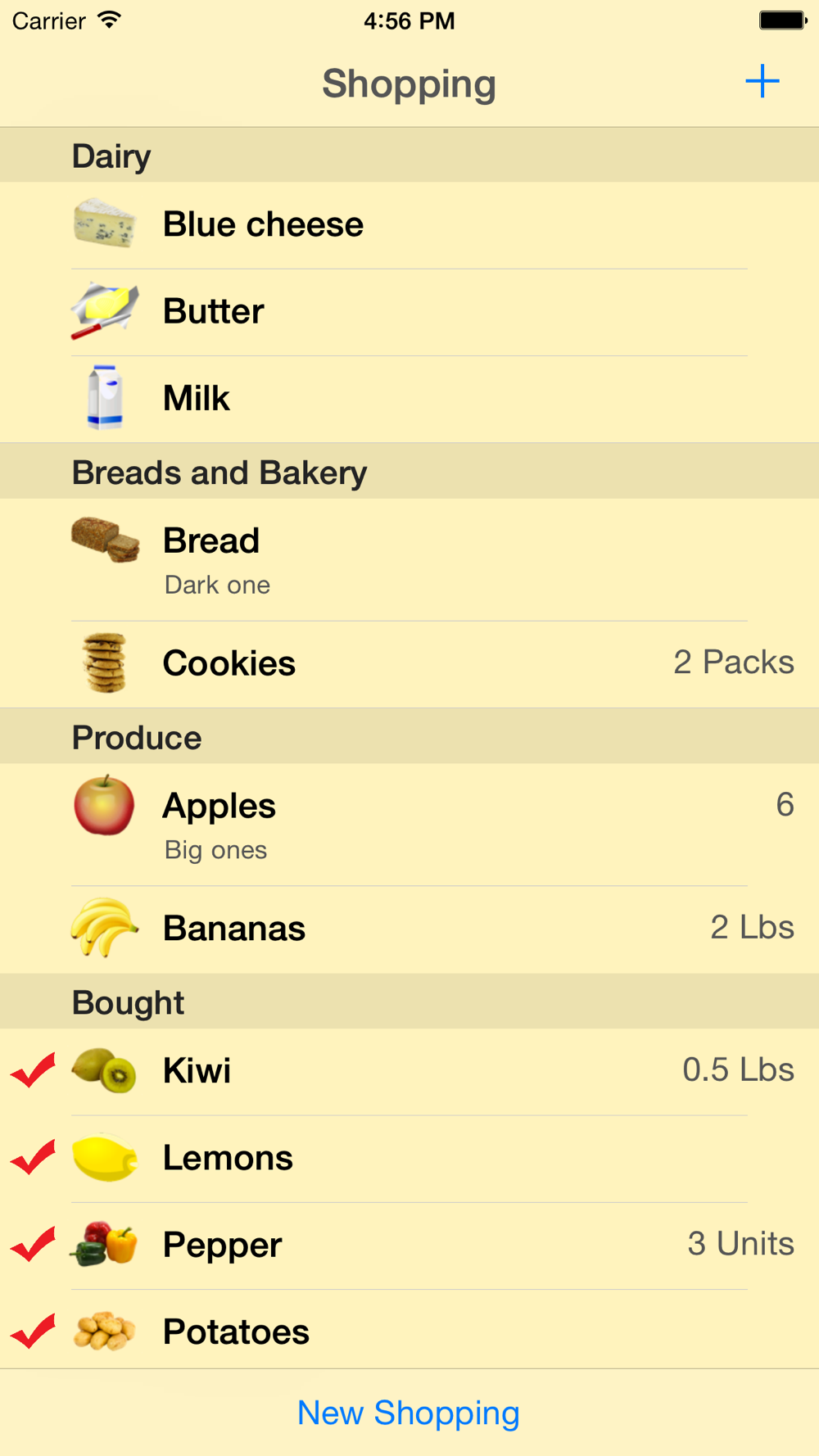Tap the butter icon
This screenshot has width=819, height=1456.
pyautogui.click(x=104, y=311)
